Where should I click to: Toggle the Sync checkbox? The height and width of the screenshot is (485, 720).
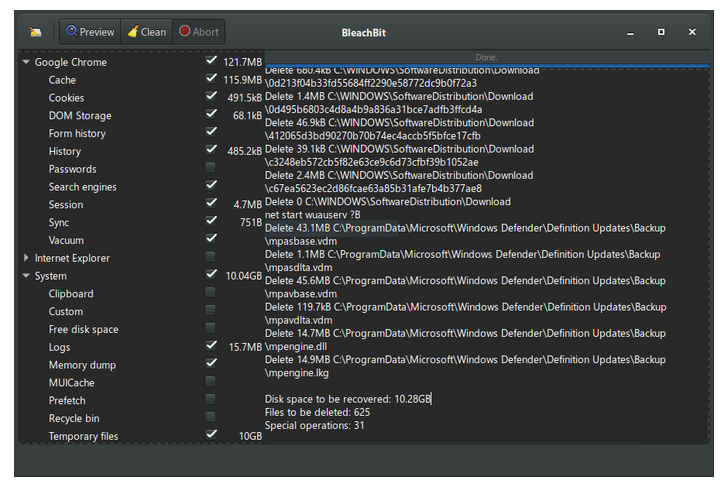click(211, 220)
